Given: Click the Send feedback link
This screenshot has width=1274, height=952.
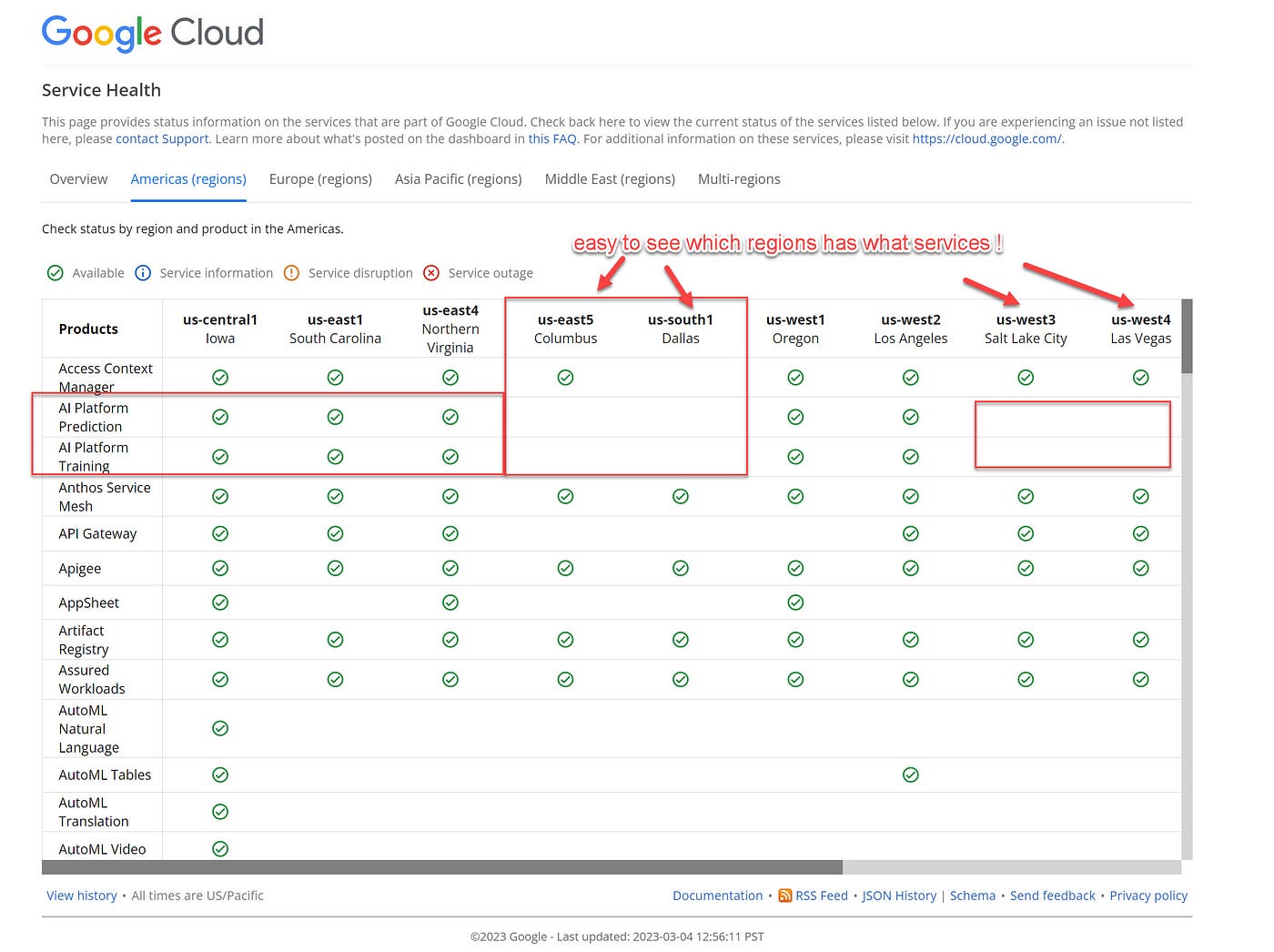Looking at the screenshot, I should tap(1053, 896).
